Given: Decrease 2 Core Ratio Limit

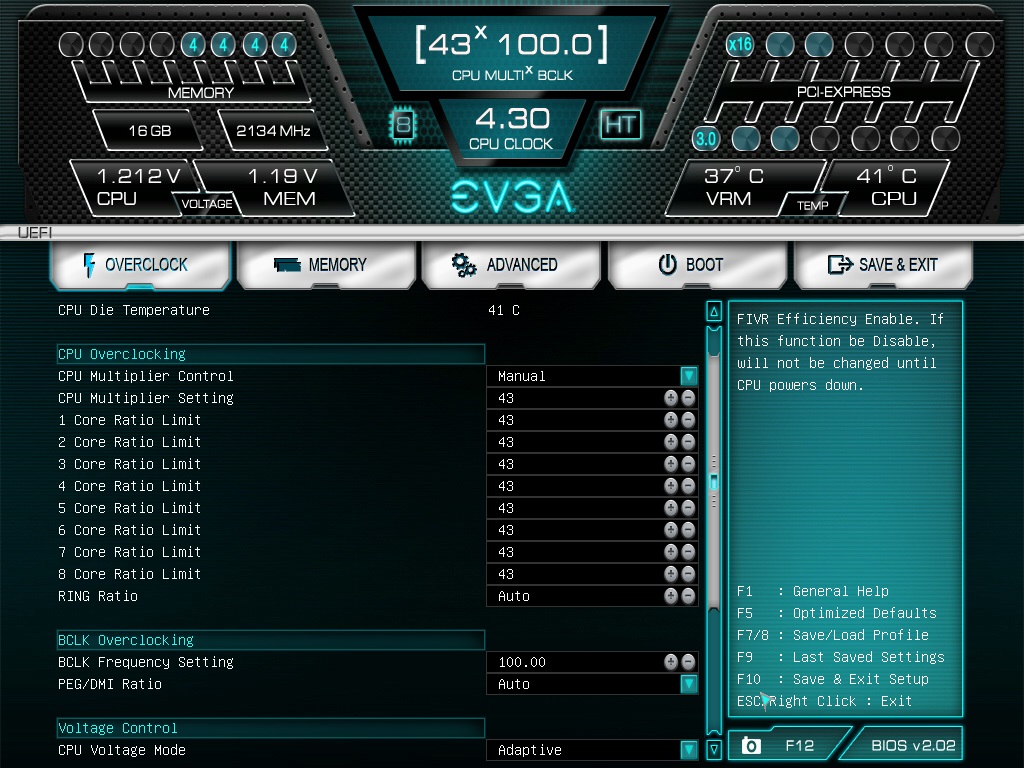Looking at the screenshot, I should pos(688,442).
